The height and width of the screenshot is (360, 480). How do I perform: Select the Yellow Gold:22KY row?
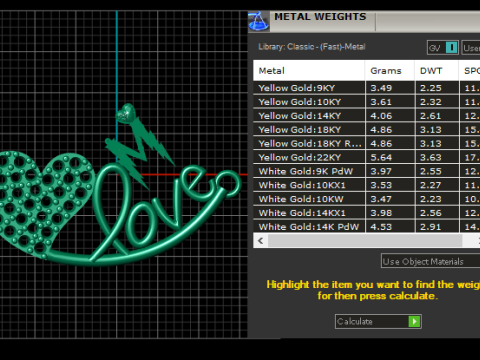[366, 157]
